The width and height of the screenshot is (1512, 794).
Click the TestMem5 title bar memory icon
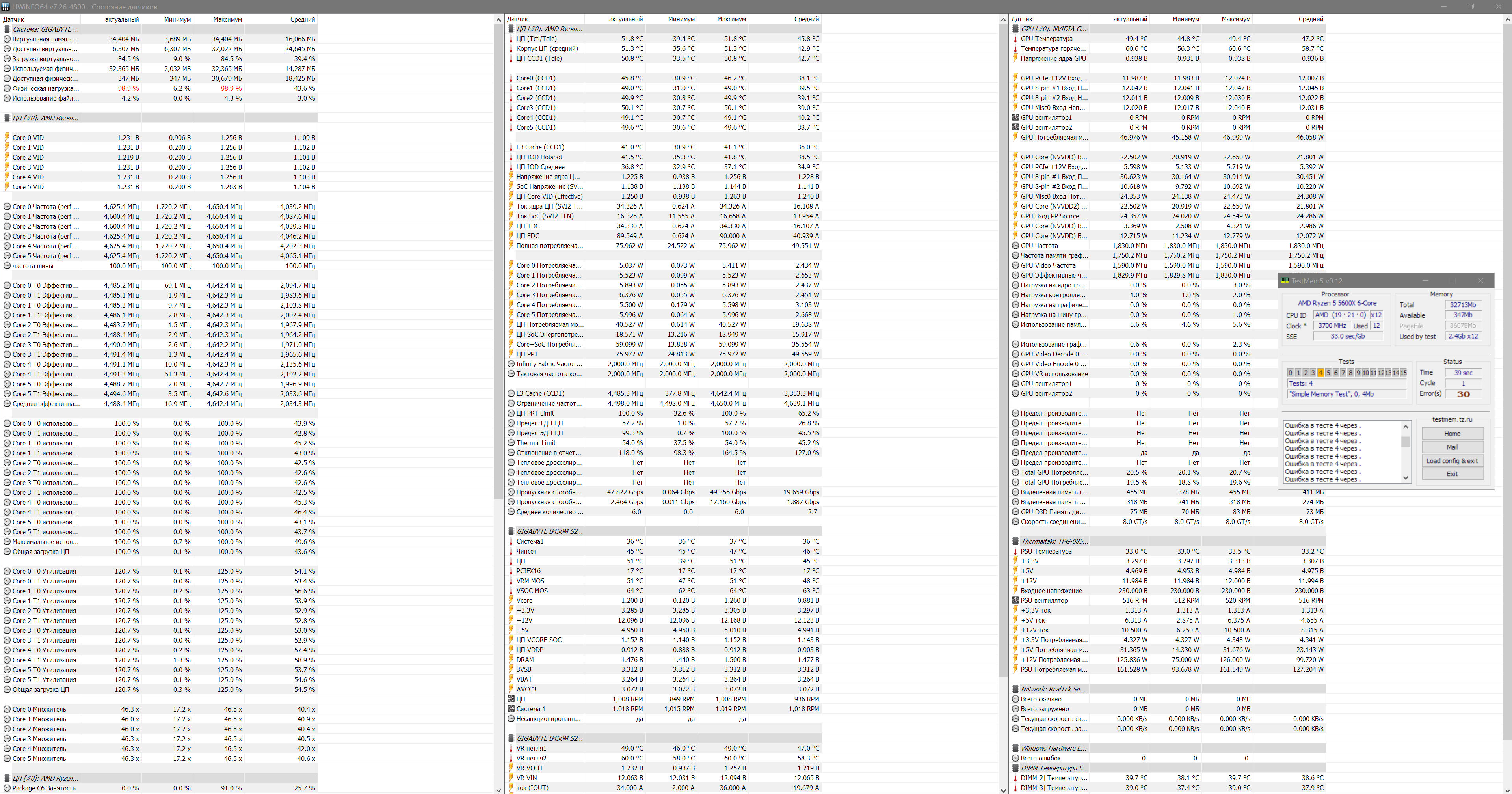click(1285, 281)
